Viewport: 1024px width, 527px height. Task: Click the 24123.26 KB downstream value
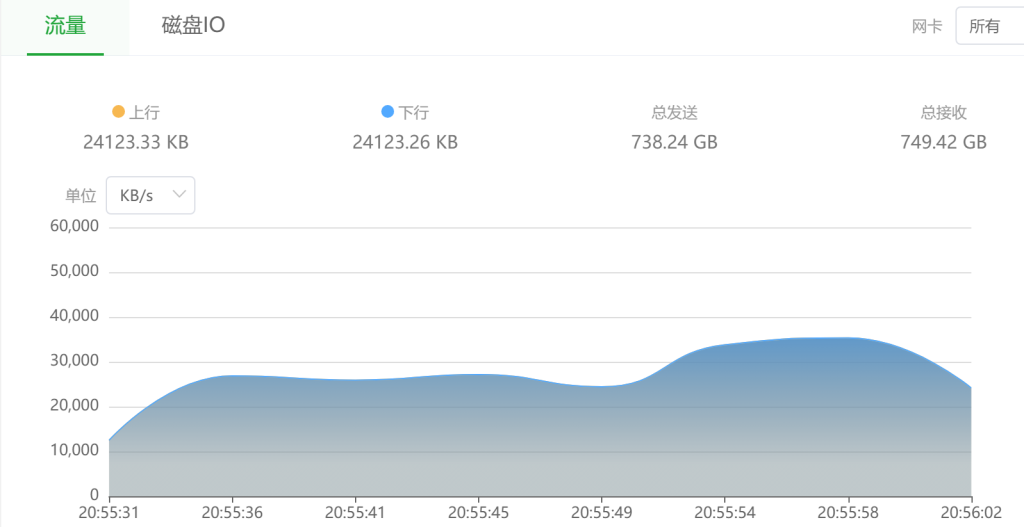coord(405,142)
